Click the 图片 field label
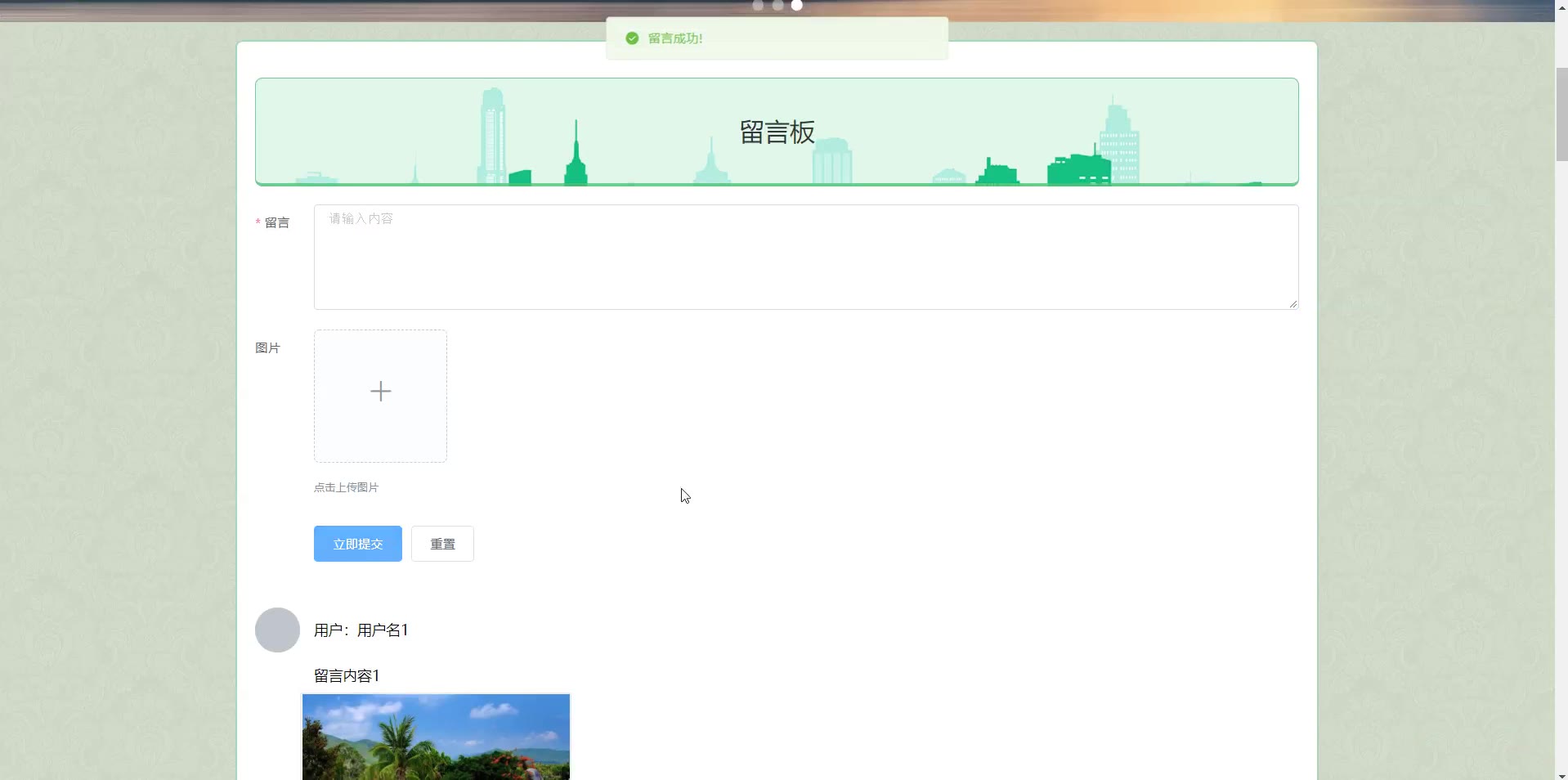 click(267, 348)
